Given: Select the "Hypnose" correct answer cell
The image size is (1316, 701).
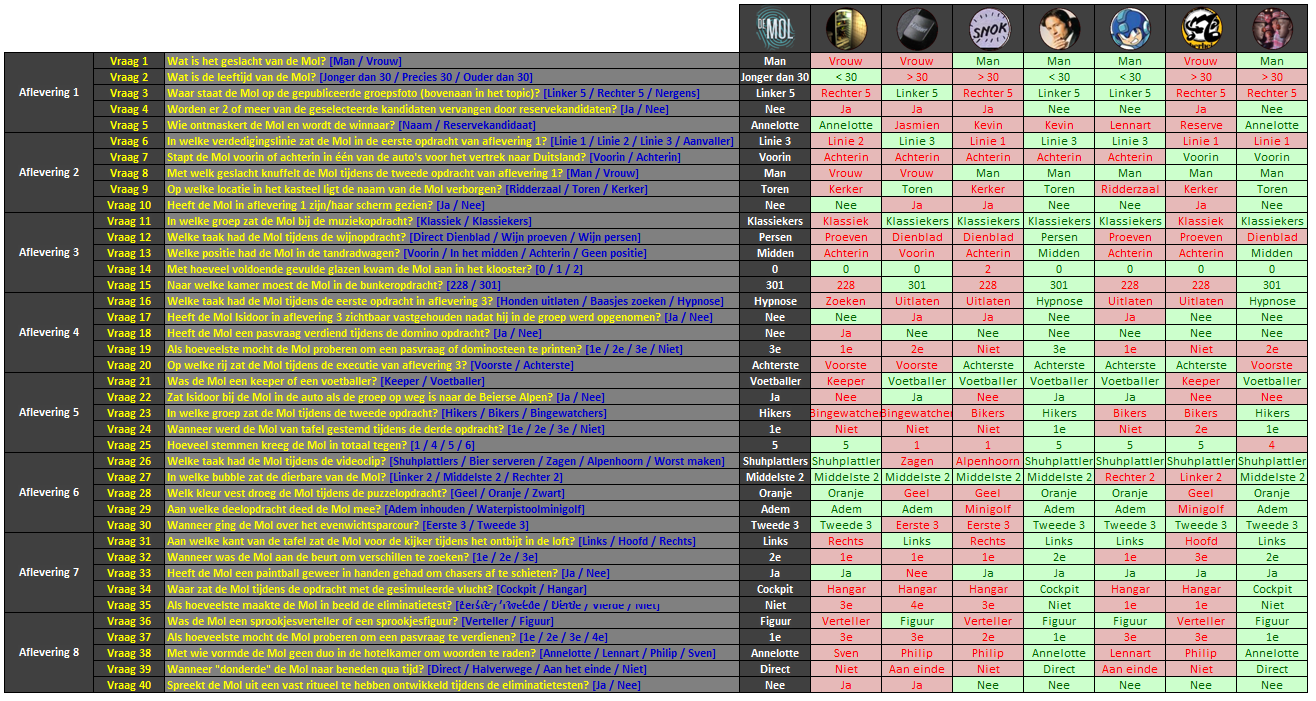Looking at the screenshot, I should 774,301.
